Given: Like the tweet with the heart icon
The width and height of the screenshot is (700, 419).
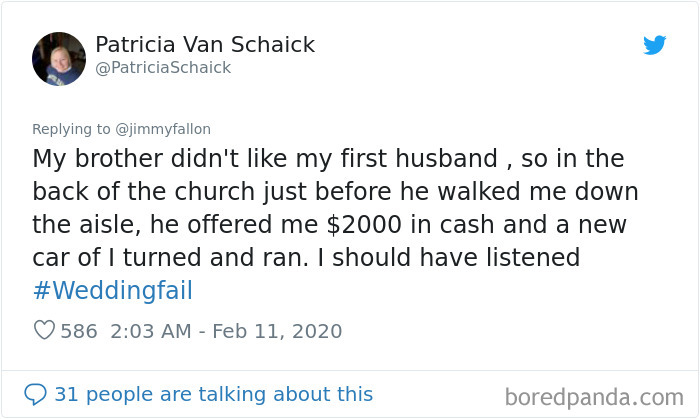Looking at the screenshot, I should coord(44,330).
